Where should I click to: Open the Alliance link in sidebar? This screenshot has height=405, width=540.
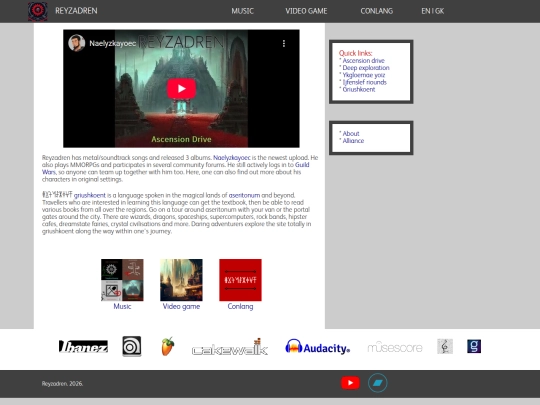353,141
